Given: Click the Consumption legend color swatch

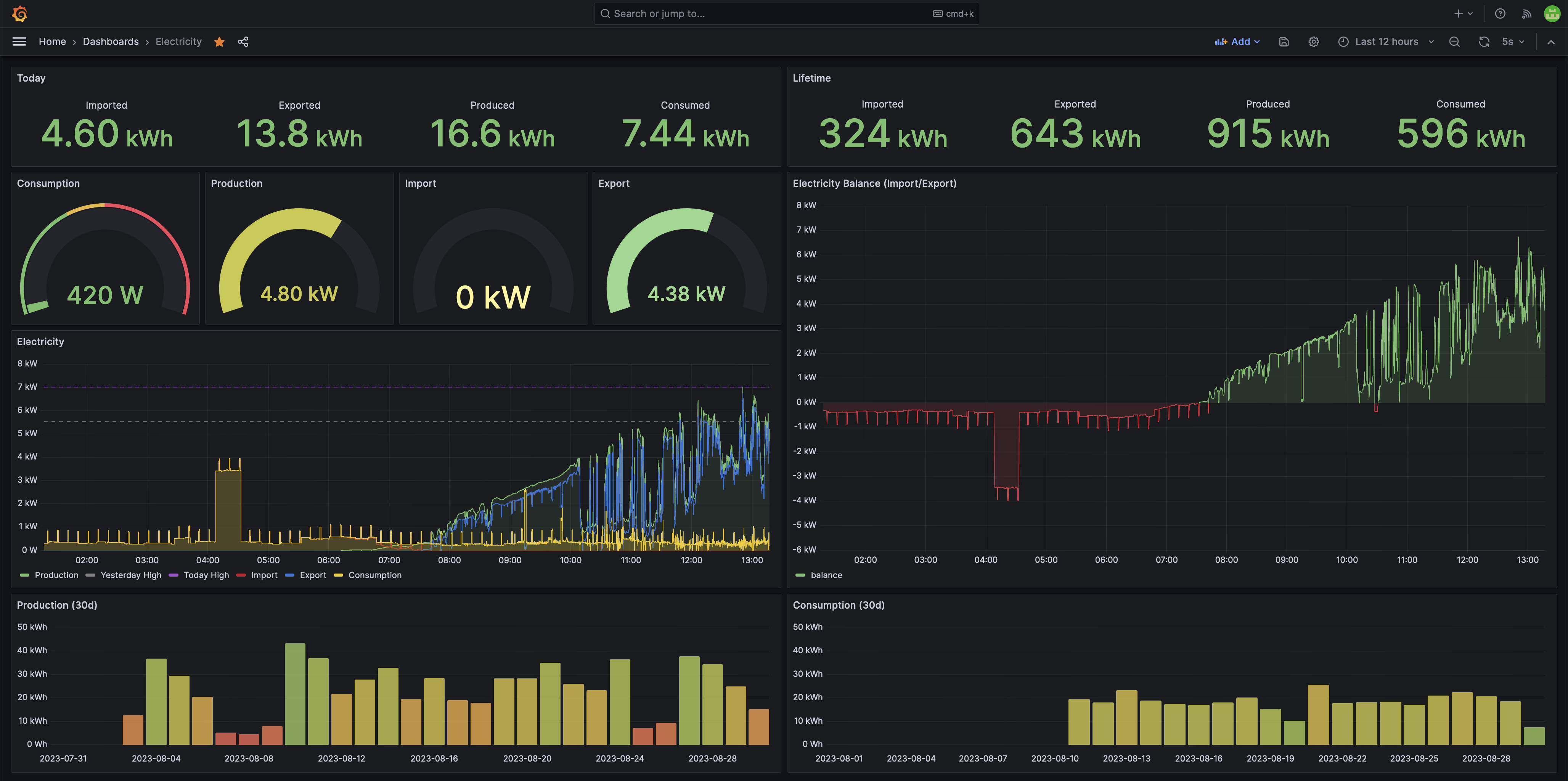Looking at the screenshot, I should click(339, 575).
